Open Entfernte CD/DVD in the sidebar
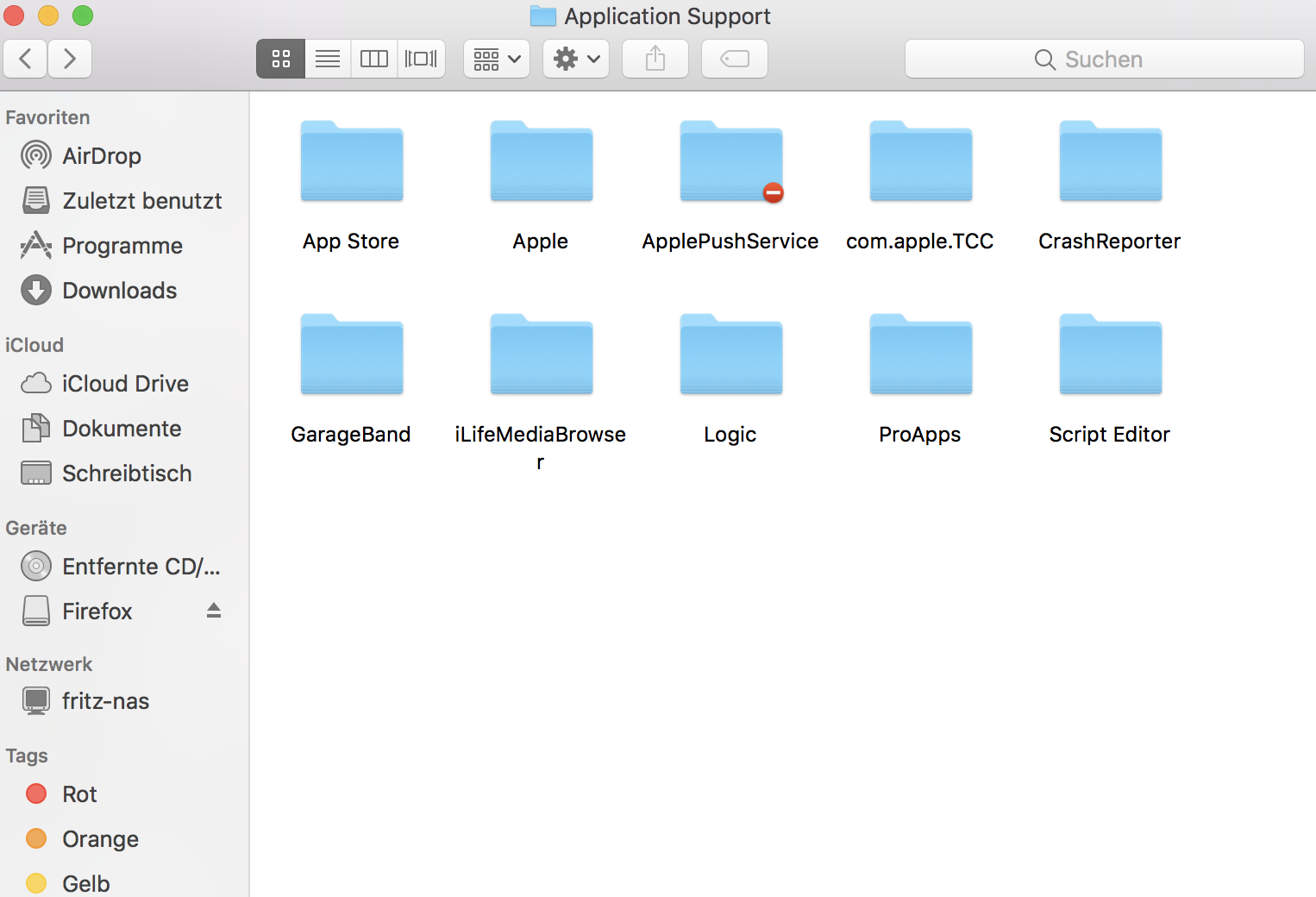The height and width of the screenshot is (897, 1316). coord(125,567)
